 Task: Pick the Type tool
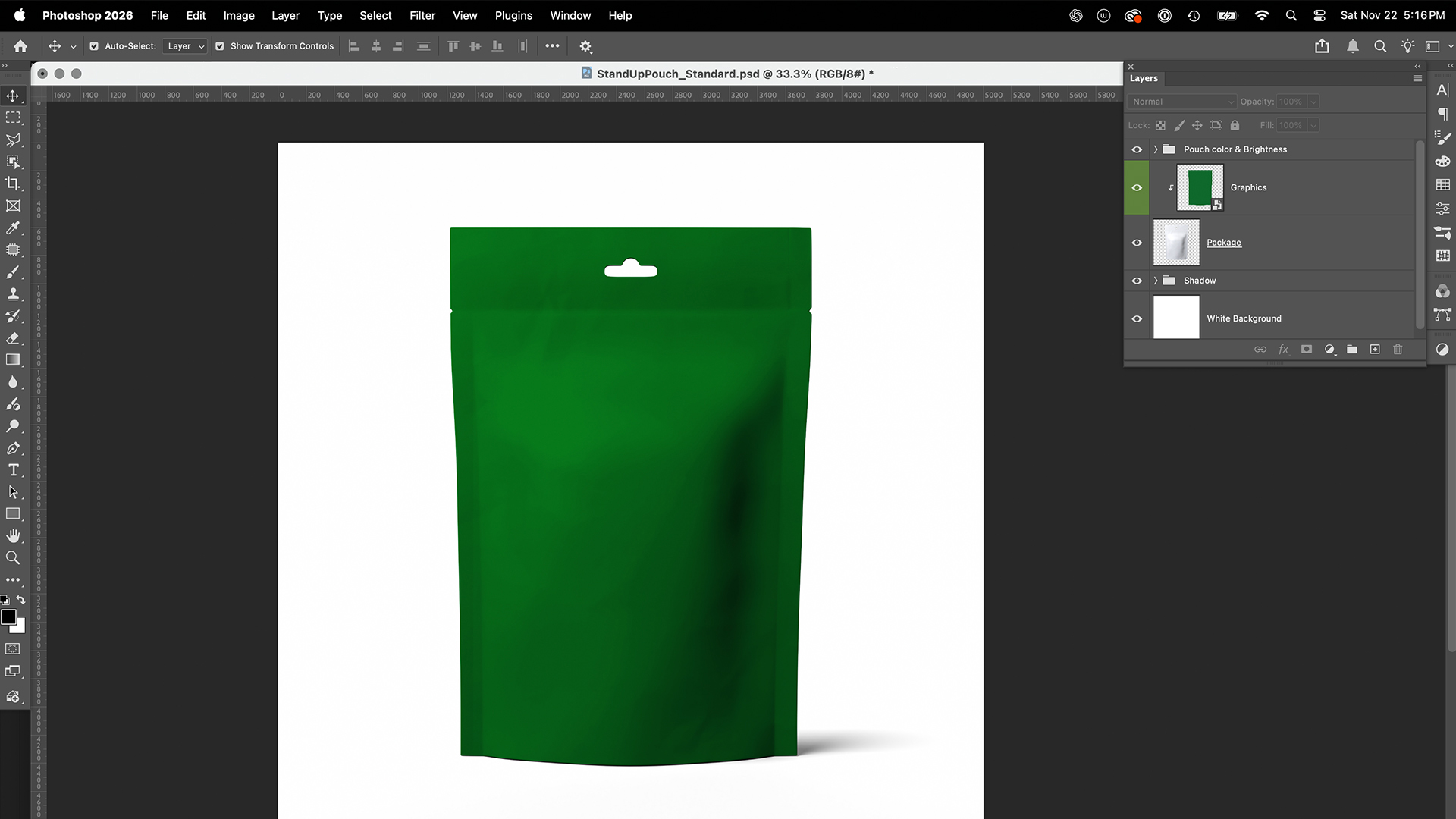click(14, 470)
